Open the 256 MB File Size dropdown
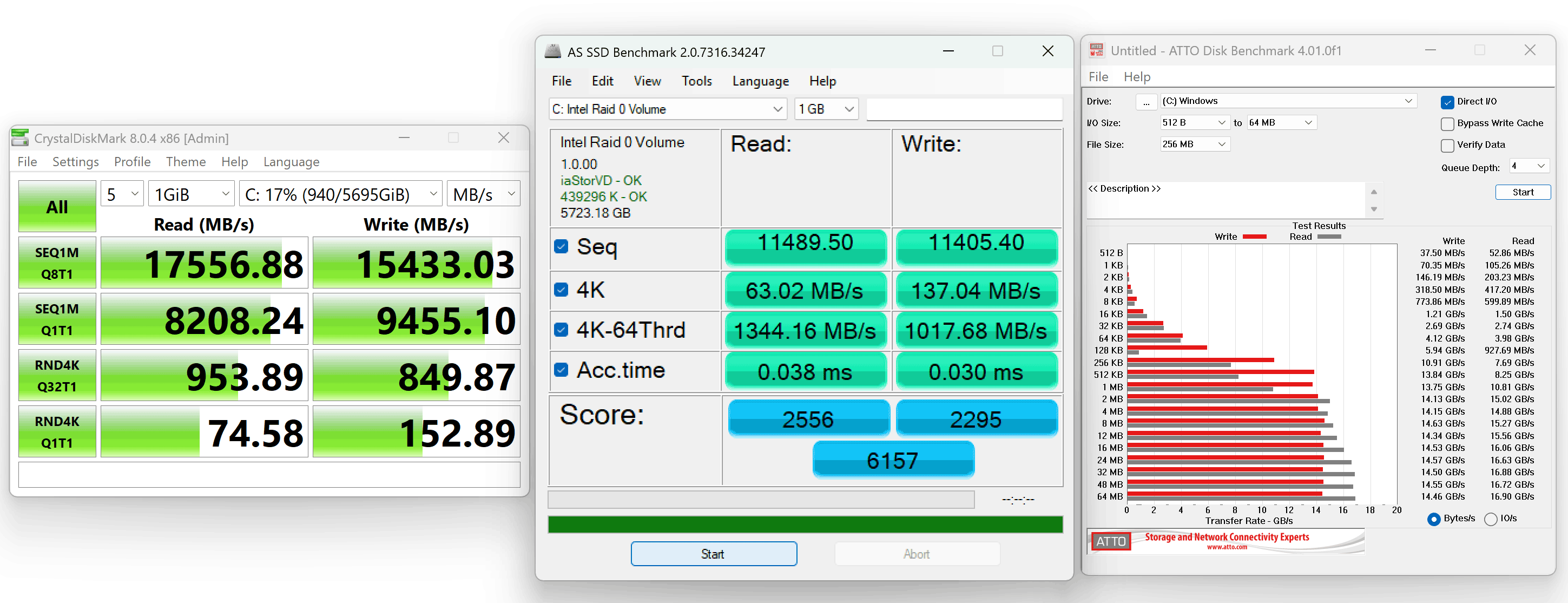 (x=1195, y=144)
